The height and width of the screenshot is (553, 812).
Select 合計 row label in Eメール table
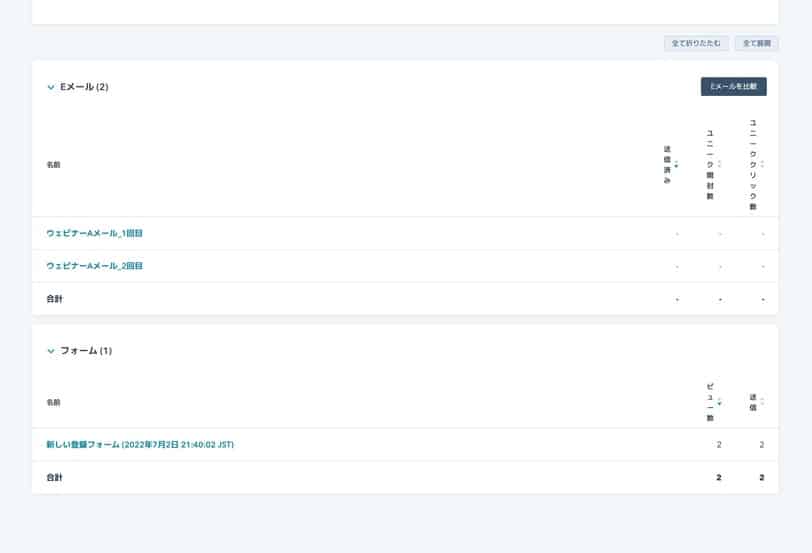click(x=54, y=299)
